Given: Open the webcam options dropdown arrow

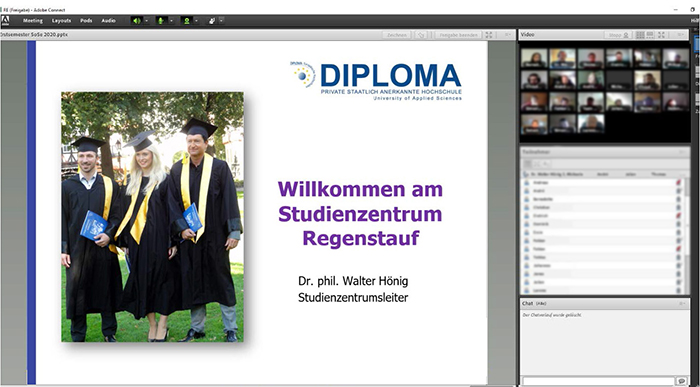Looking at the screenshot, I should [196, 21].
